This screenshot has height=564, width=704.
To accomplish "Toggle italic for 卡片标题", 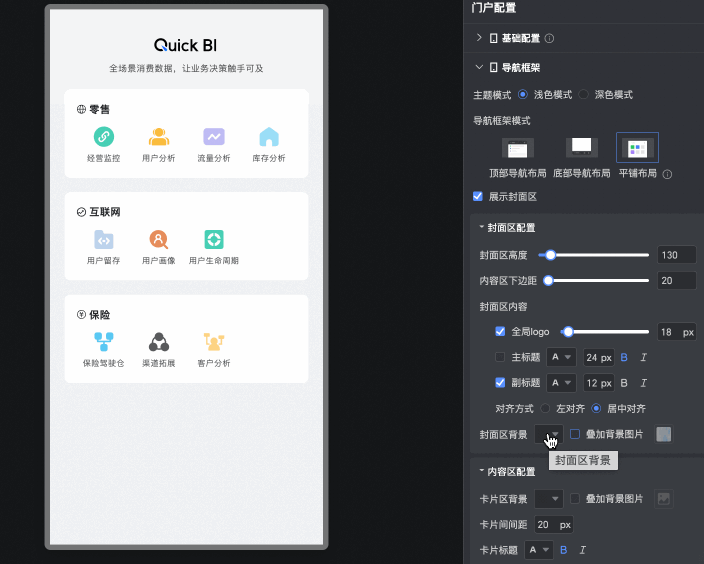I will [x=583, y=550].
